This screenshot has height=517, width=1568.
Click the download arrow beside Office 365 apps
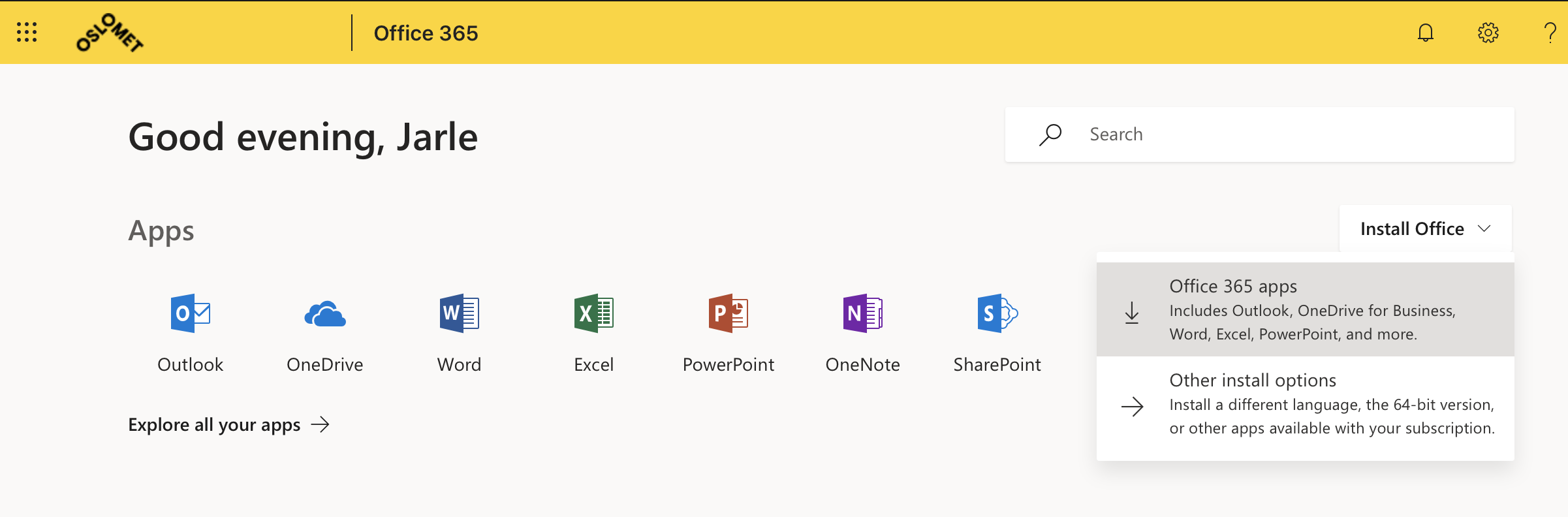point(1132,313)
